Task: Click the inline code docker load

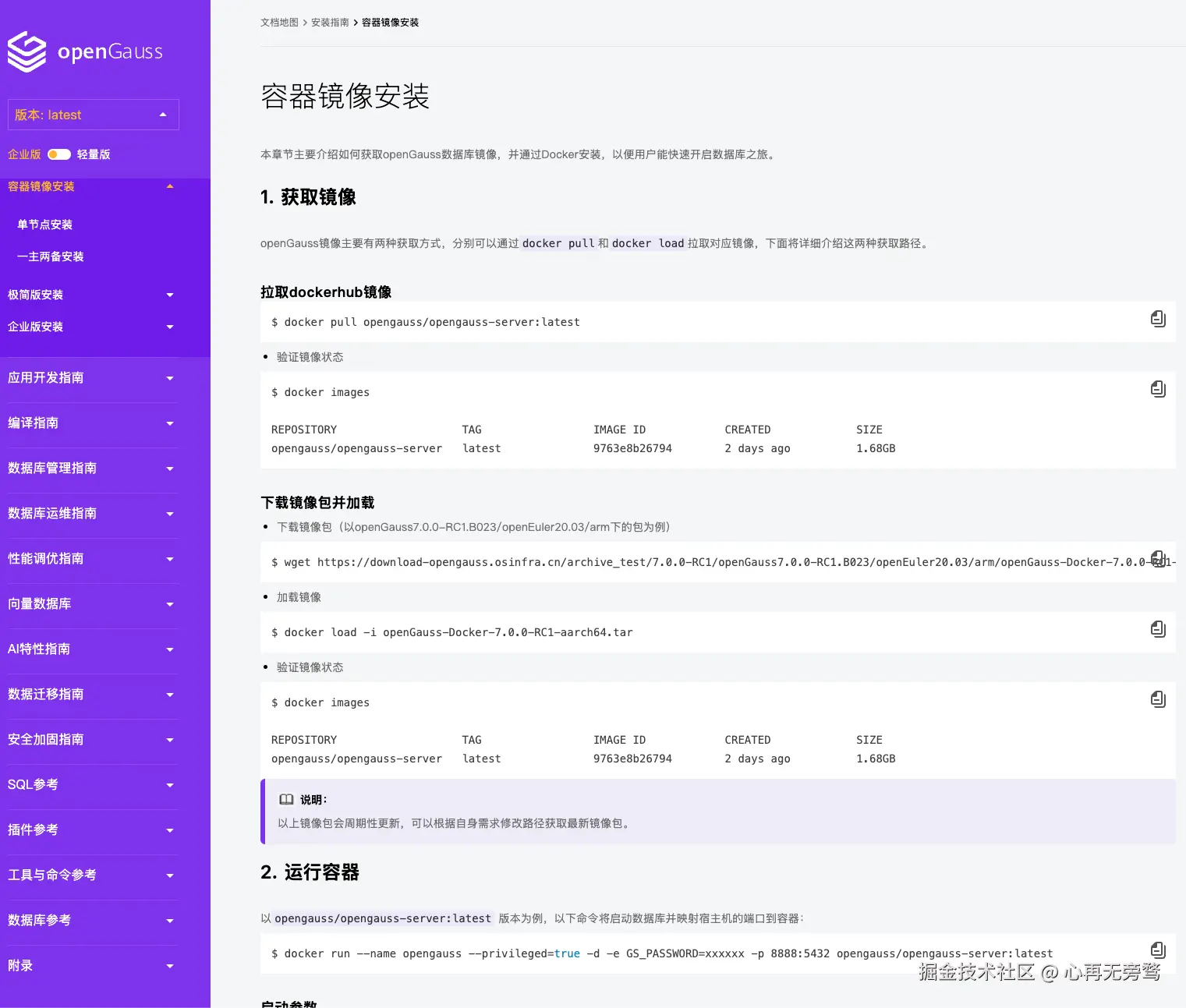Action: click(x=648, y=243)
